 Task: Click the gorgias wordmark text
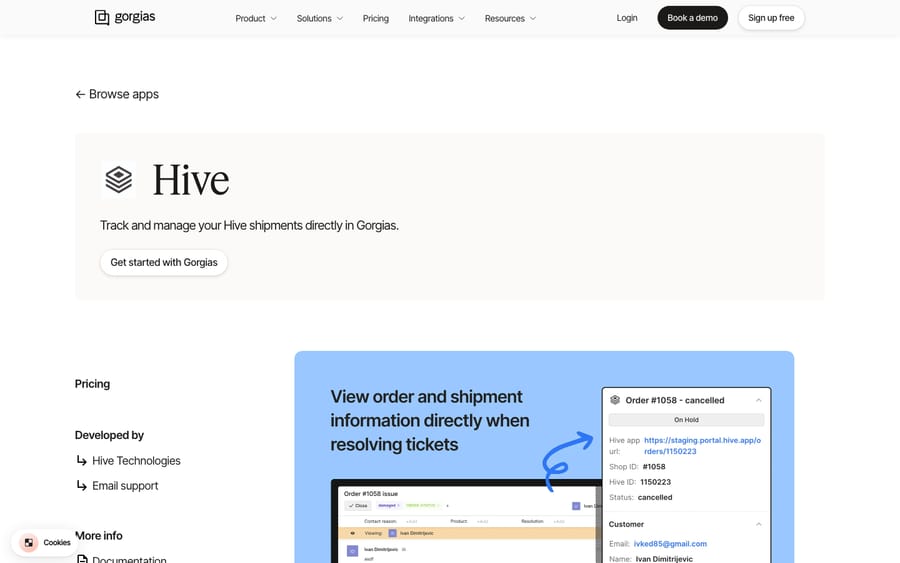(x=135, y=17)
